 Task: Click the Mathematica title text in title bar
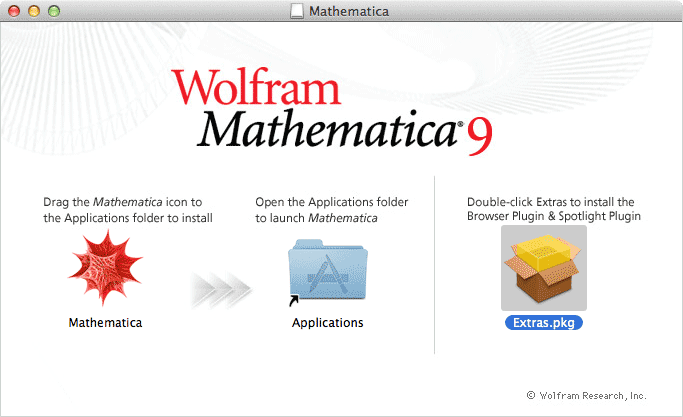point(349,11)
